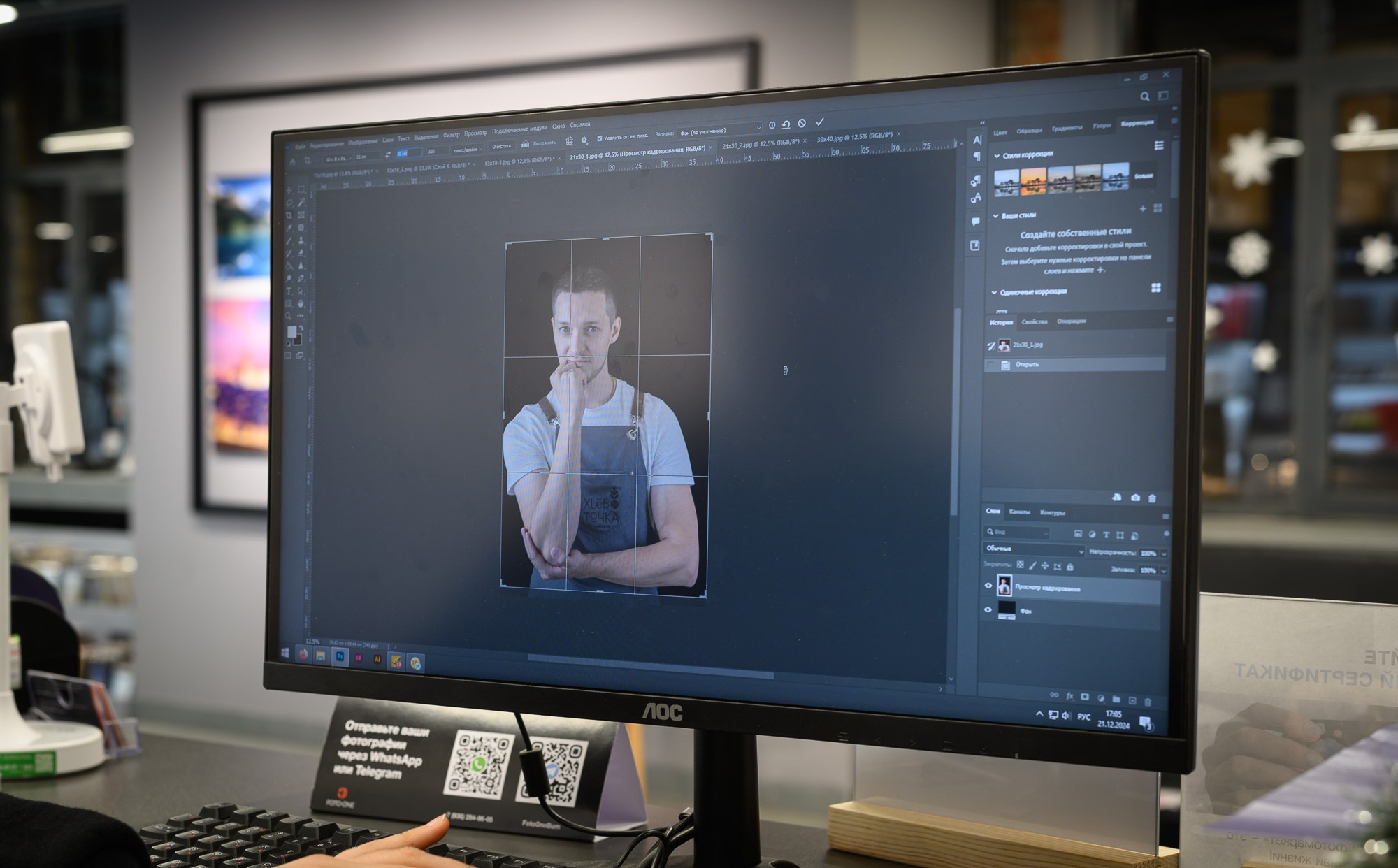The image size is (1398, 868).
Task: Open crop settings gear icon
Action: tap(584, 140)
